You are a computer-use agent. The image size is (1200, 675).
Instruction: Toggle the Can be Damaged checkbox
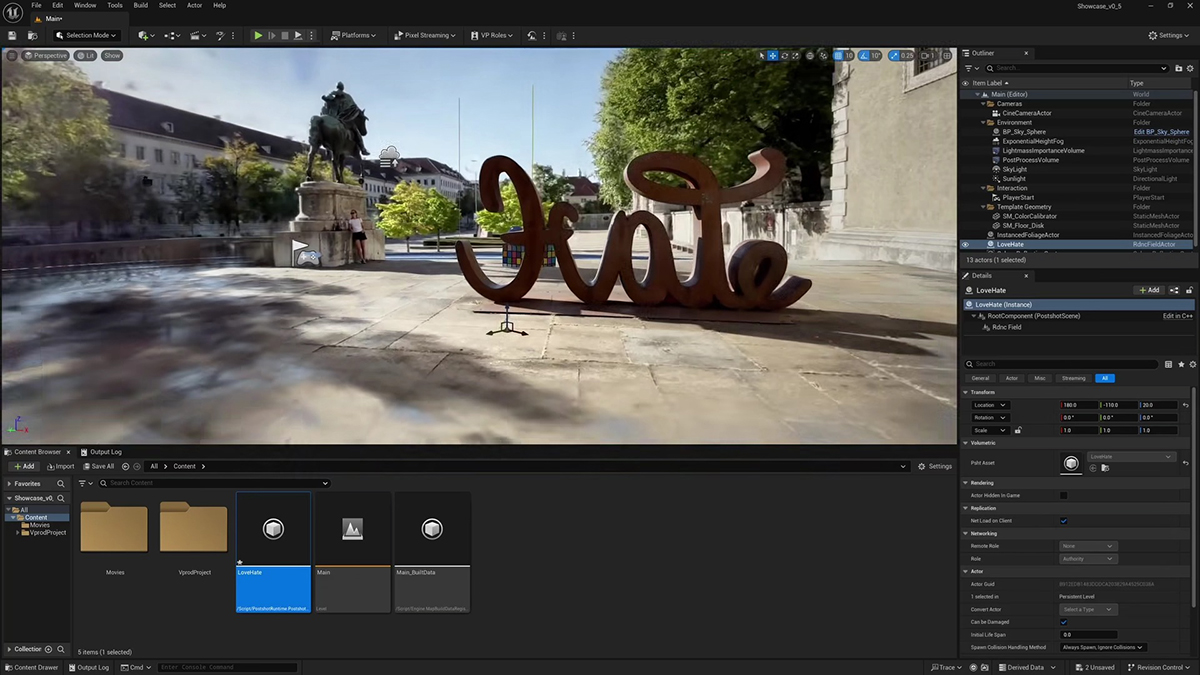(1063, 622)
